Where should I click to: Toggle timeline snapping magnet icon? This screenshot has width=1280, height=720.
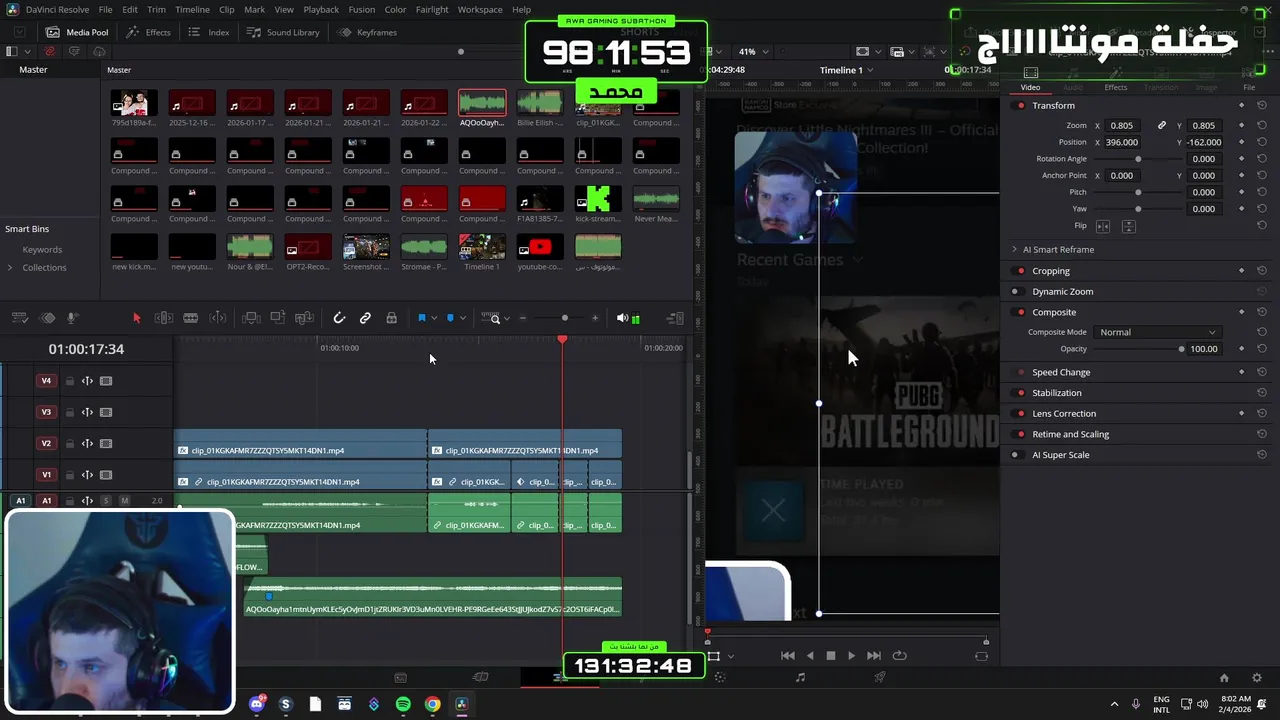tap(339, 318)
